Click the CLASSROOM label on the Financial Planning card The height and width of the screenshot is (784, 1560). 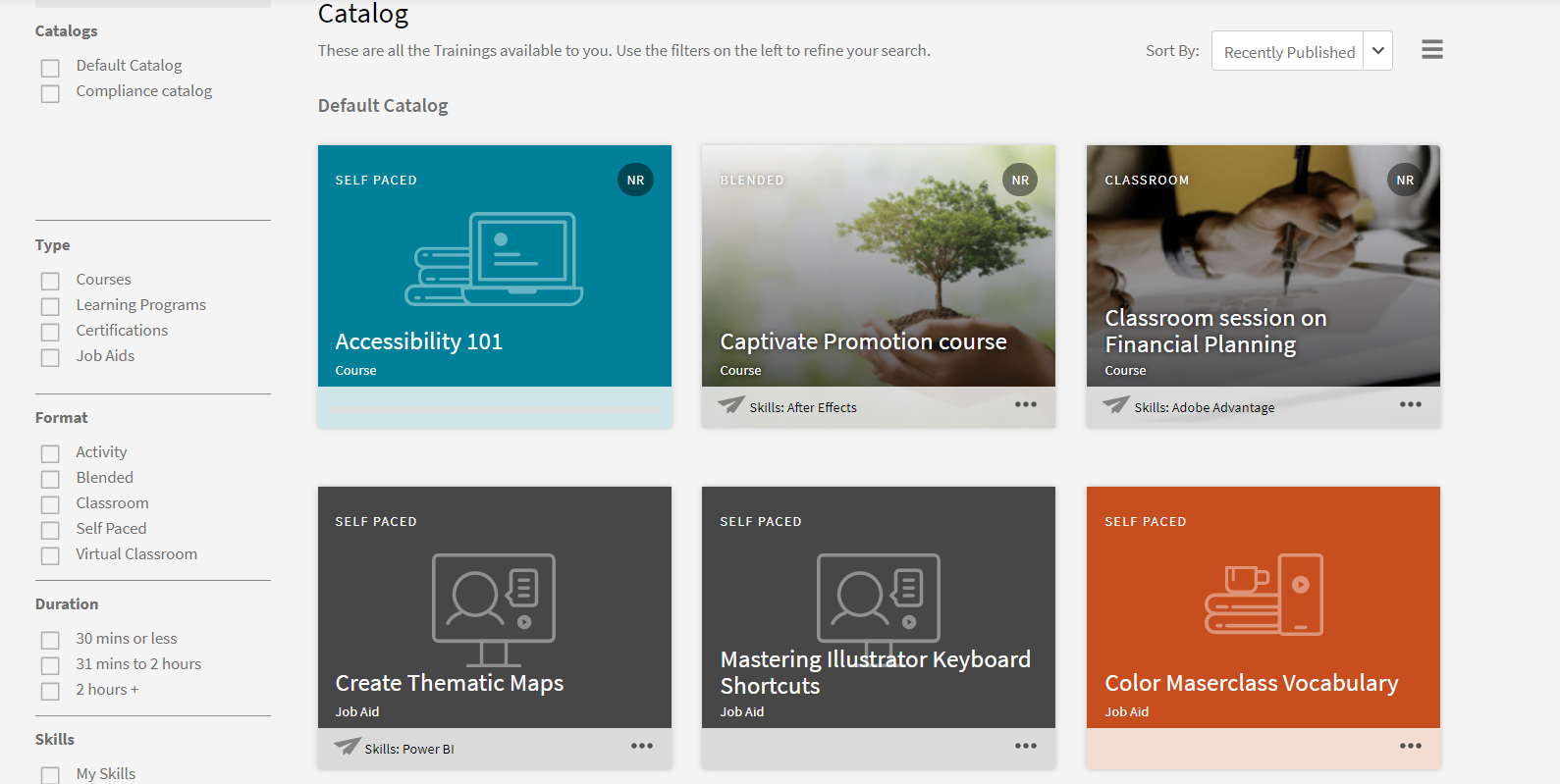1147,181
